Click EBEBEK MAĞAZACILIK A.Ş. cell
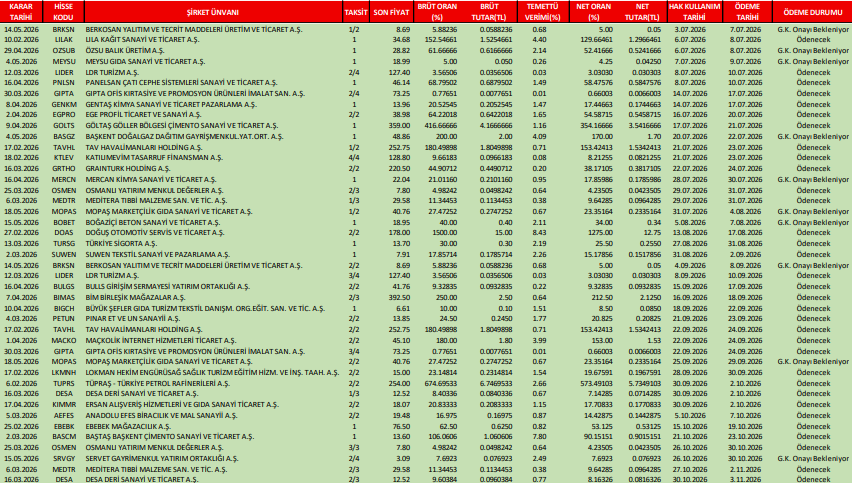 (128, 426)
